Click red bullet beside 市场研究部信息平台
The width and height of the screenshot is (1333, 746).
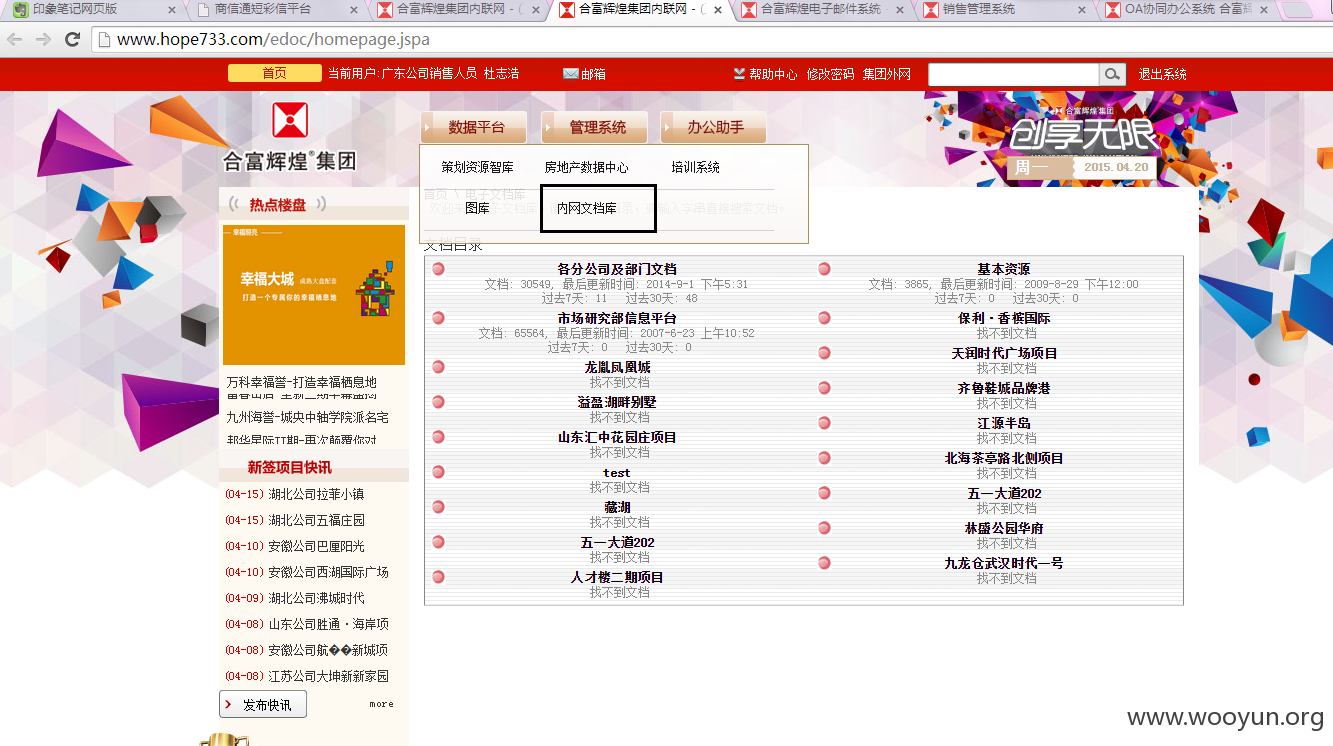[x=438, y=318]
